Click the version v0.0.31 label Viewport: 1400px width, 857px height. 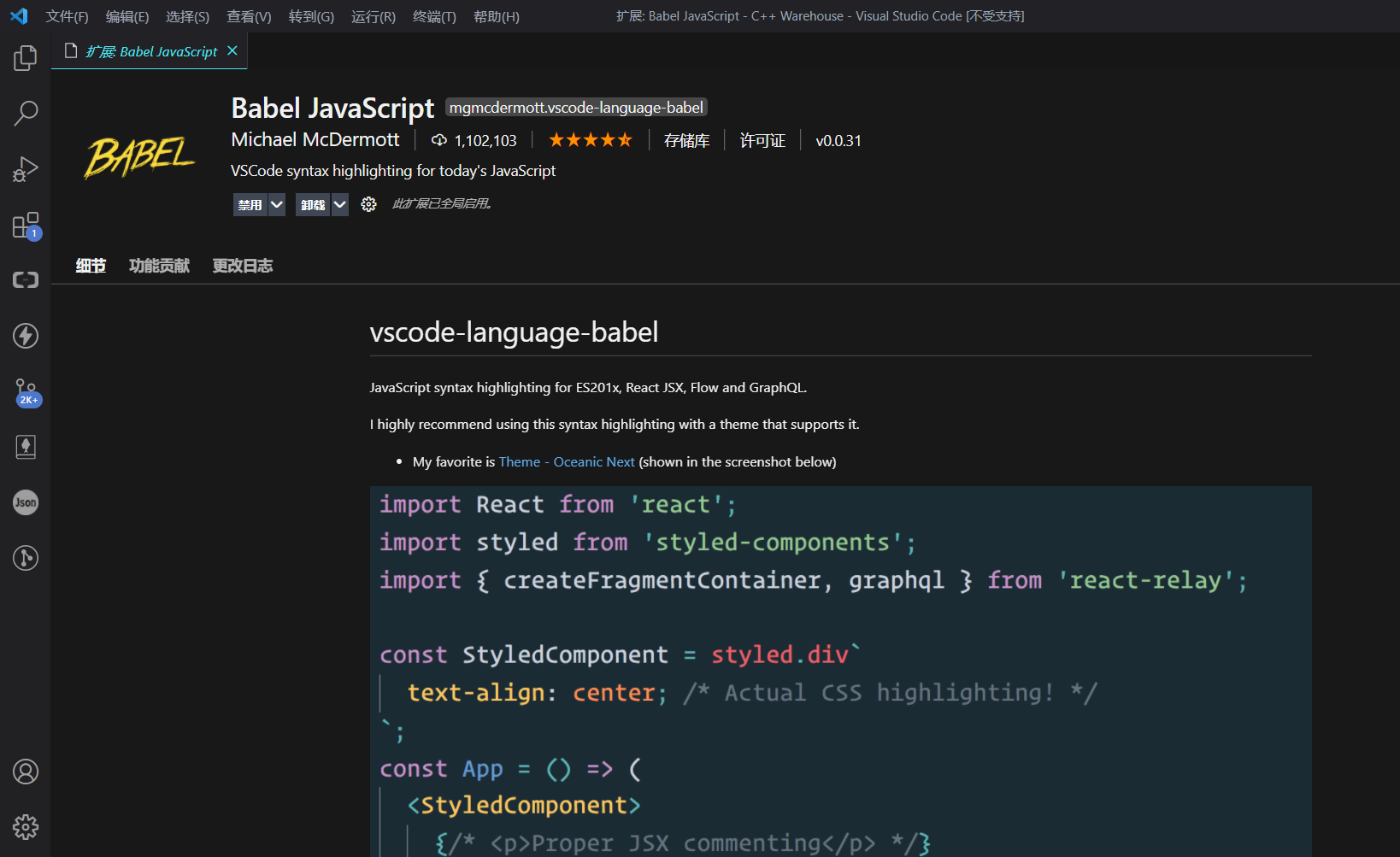pyautogui.click(x=838, y=140)
